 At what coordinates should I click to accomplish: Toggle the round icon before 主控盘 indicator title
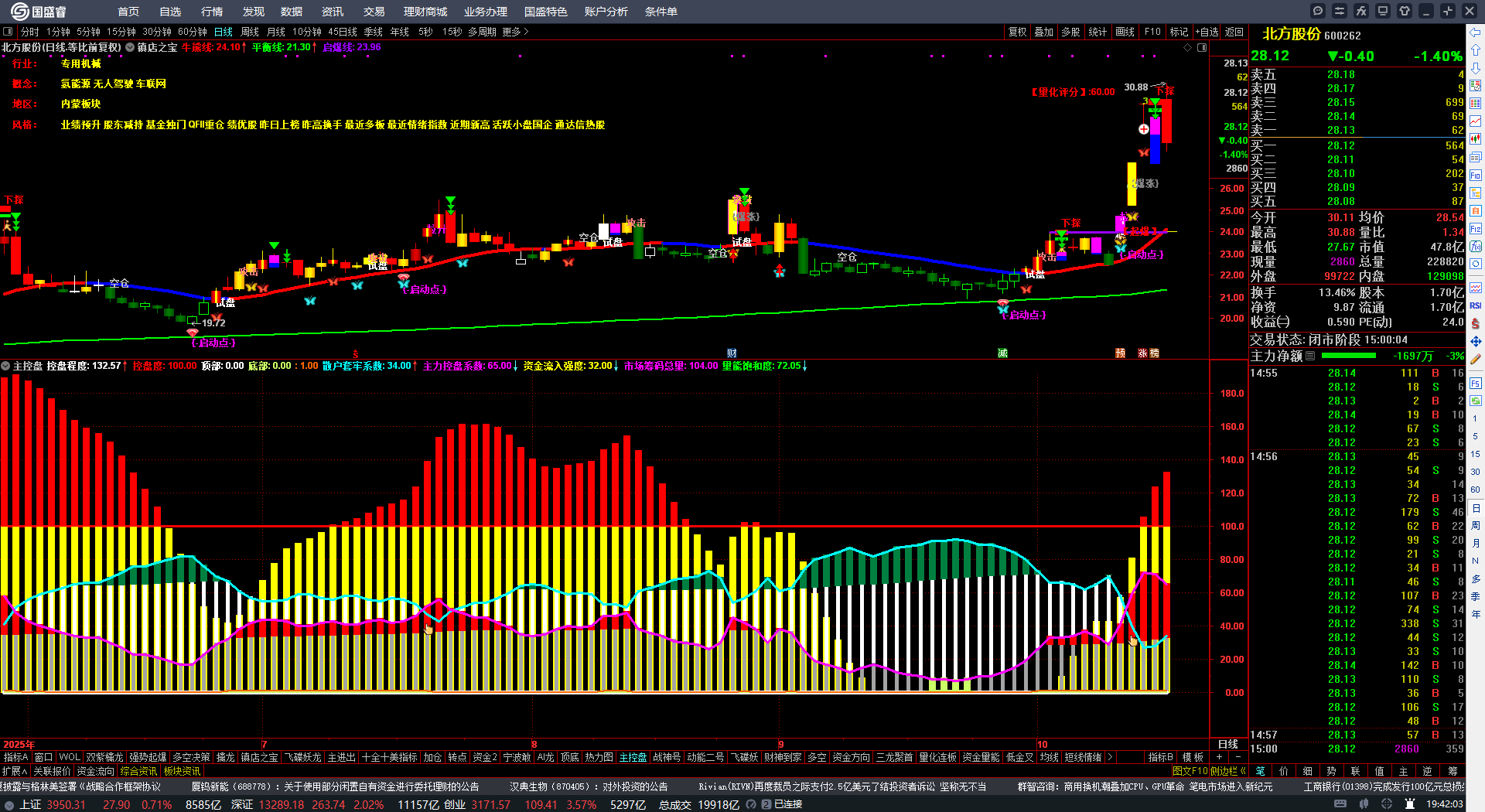point(5,366)
